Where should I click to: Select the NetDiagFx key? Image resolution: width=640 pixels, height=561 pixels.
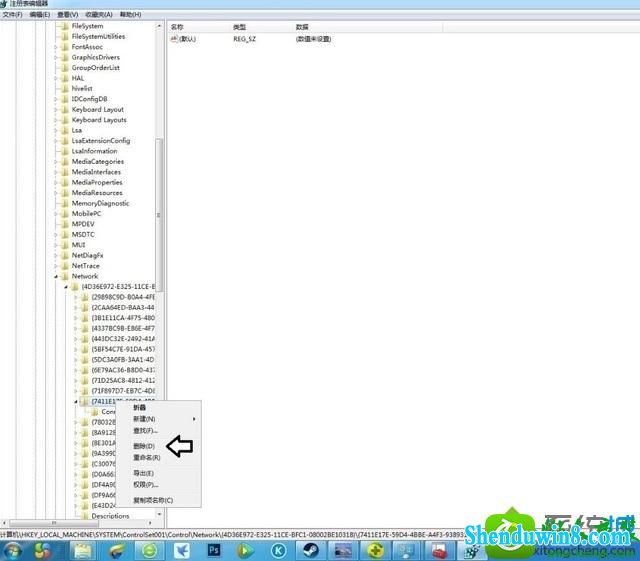click(x=88, y=256)
